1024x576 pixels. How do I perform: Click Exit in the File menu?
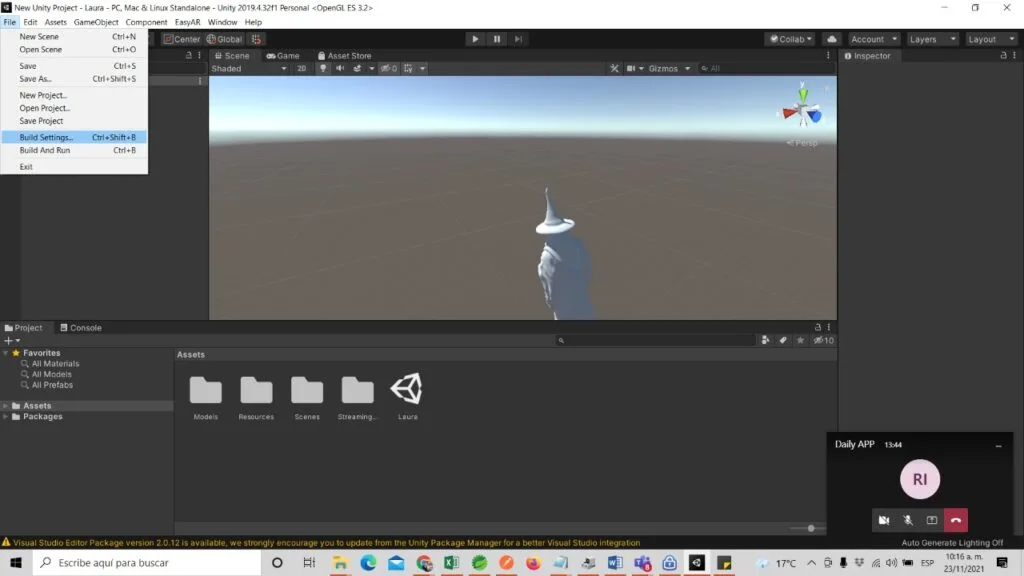click(x=74, y=167)
